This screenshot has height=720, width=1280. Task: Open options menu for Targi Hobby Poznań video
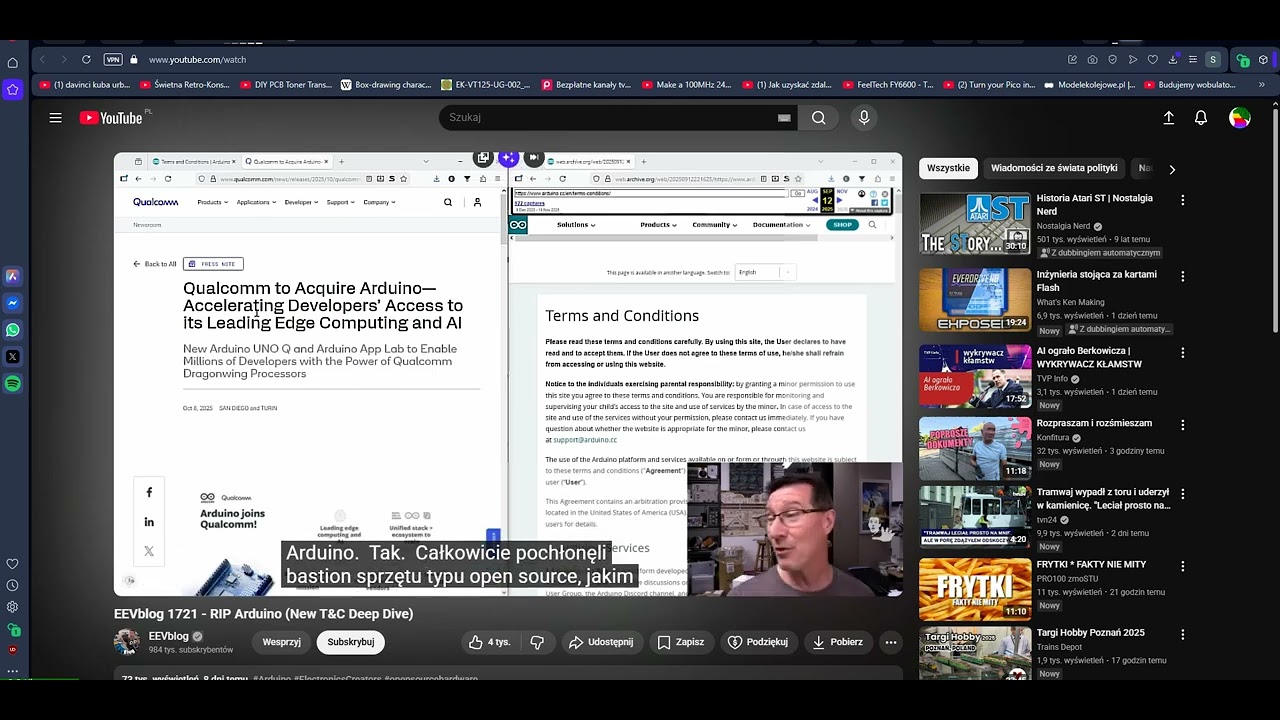[x=1183, y=634]
